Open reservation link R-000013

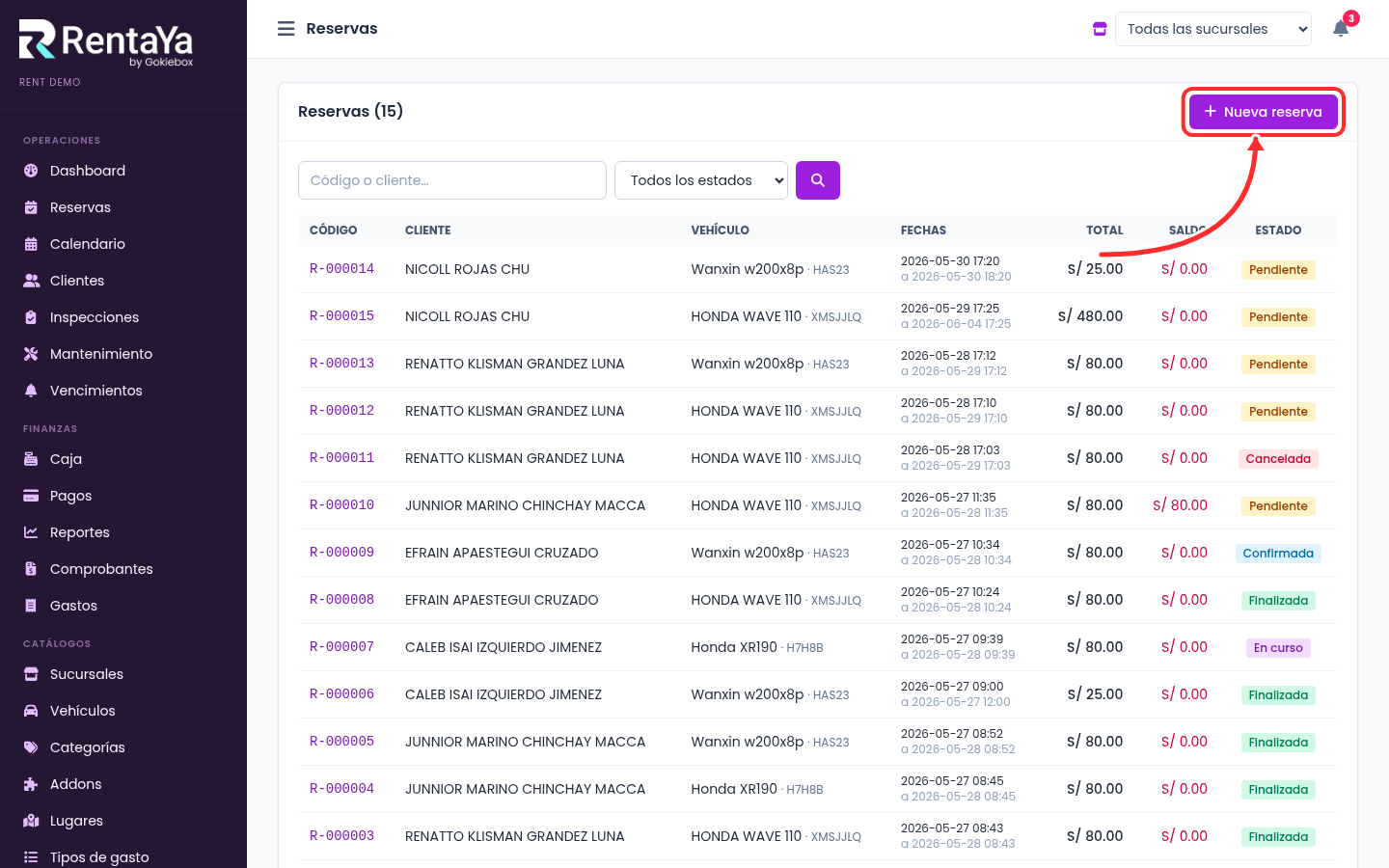click(341, 364)
